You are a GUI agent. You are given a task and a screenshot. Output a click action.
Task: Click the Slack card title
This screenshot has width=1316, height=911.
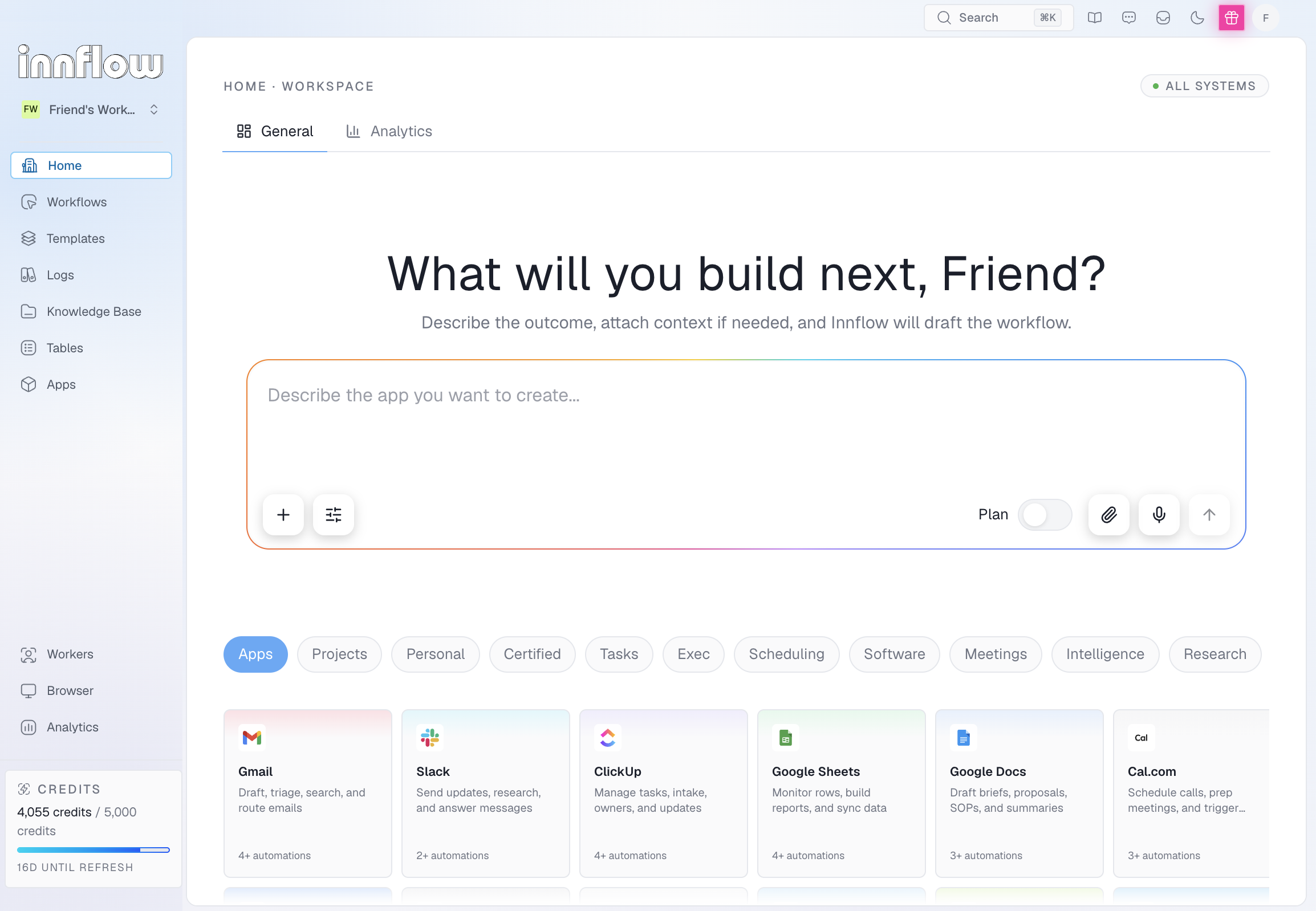(433, 772)
